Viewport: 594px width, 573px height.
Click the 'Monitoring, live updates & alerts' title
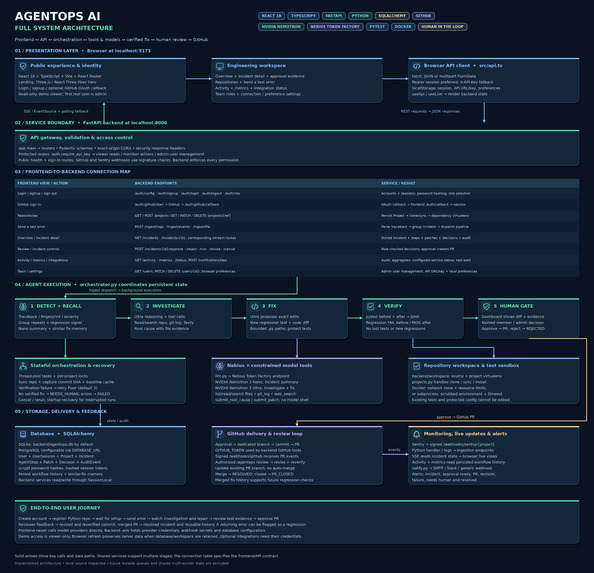click(465, 434)
